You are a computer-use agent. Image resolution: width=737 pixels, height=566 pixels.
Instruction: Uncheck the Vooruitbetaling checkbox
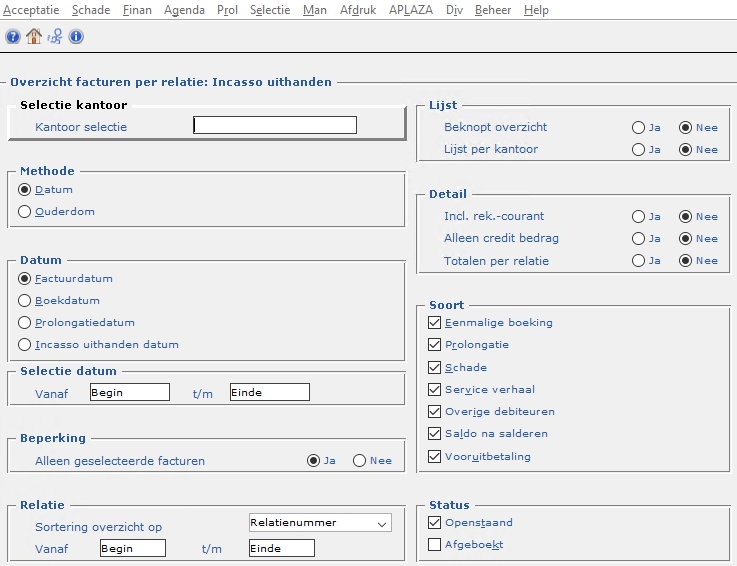tap(434, 457)
